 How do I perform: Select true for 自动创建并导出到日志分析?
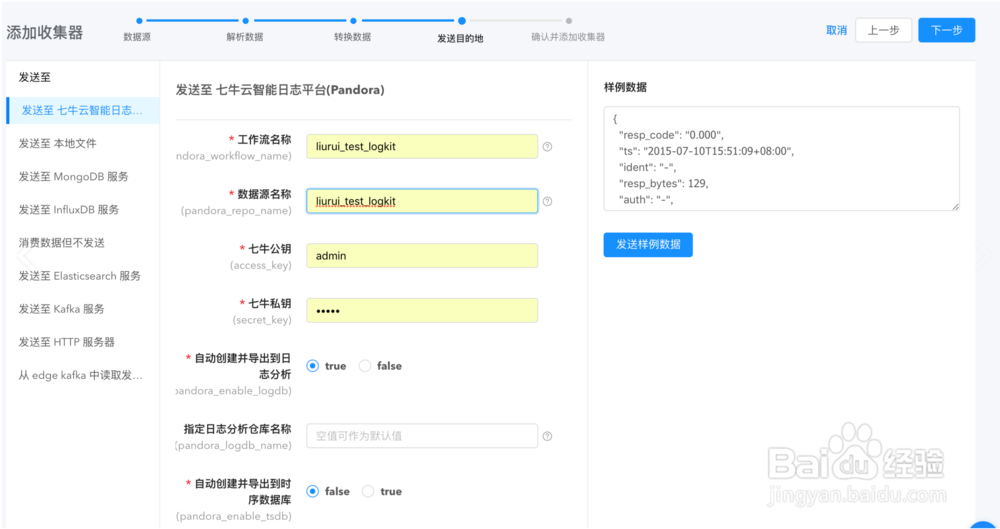(x=312, y=366)
